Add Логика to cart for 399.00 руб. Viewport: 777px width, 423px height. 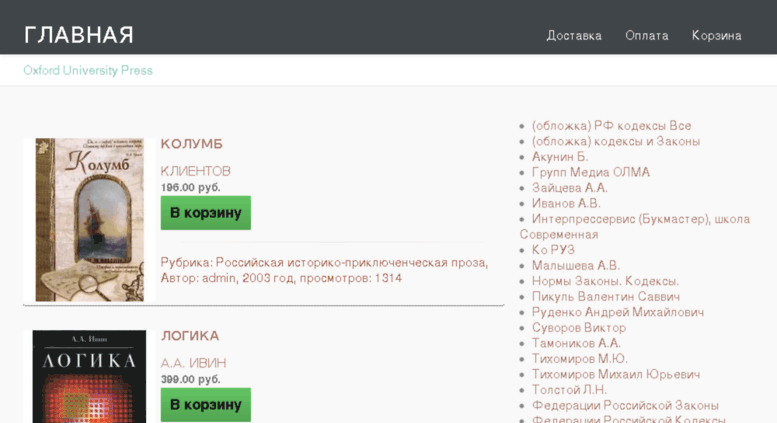tap(206, 405)
